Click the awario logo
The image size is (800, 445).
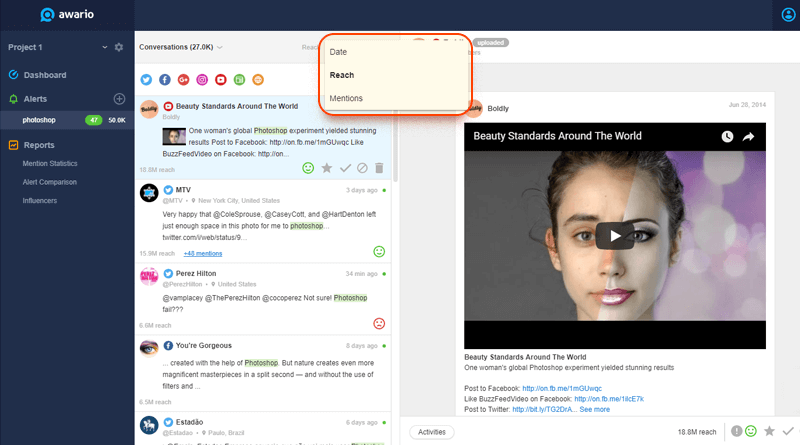[67, 14]
